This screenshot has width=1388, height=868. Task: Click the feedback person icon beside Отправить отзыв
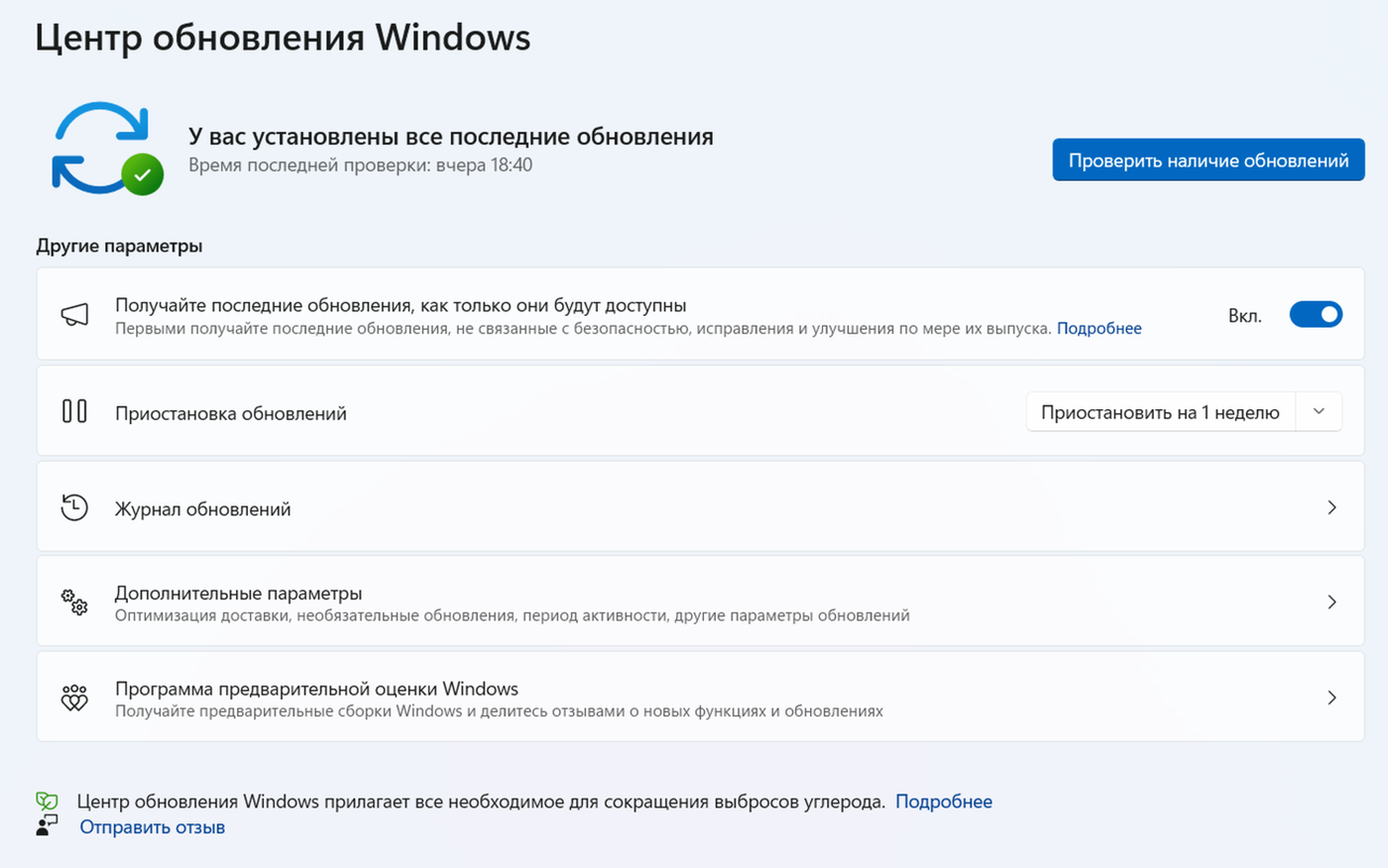pos(47,825)
